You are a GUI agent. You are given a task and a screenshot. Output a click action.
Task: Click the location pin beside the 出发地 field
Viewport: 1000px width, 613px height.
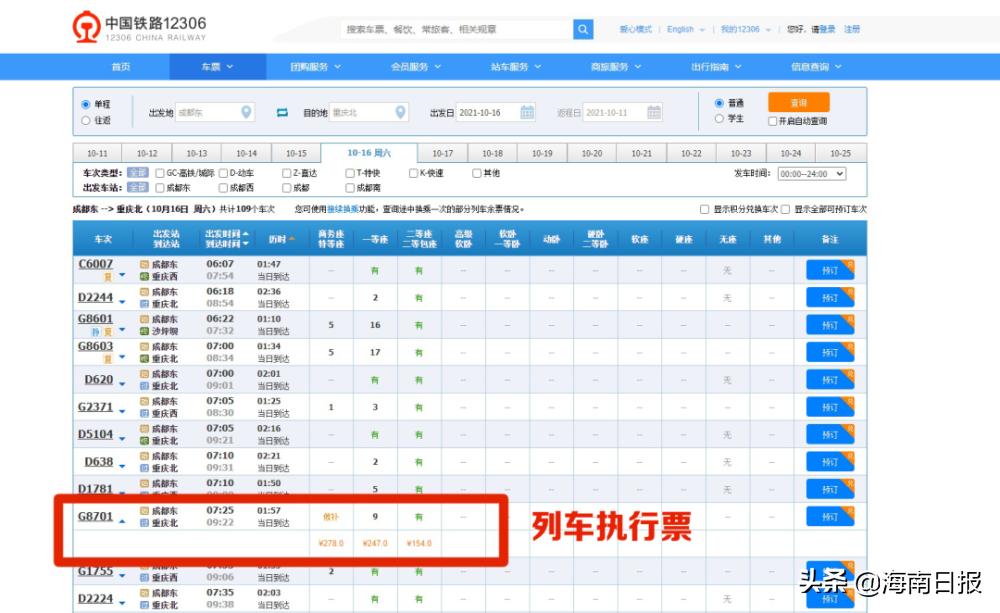pos(247,113)
